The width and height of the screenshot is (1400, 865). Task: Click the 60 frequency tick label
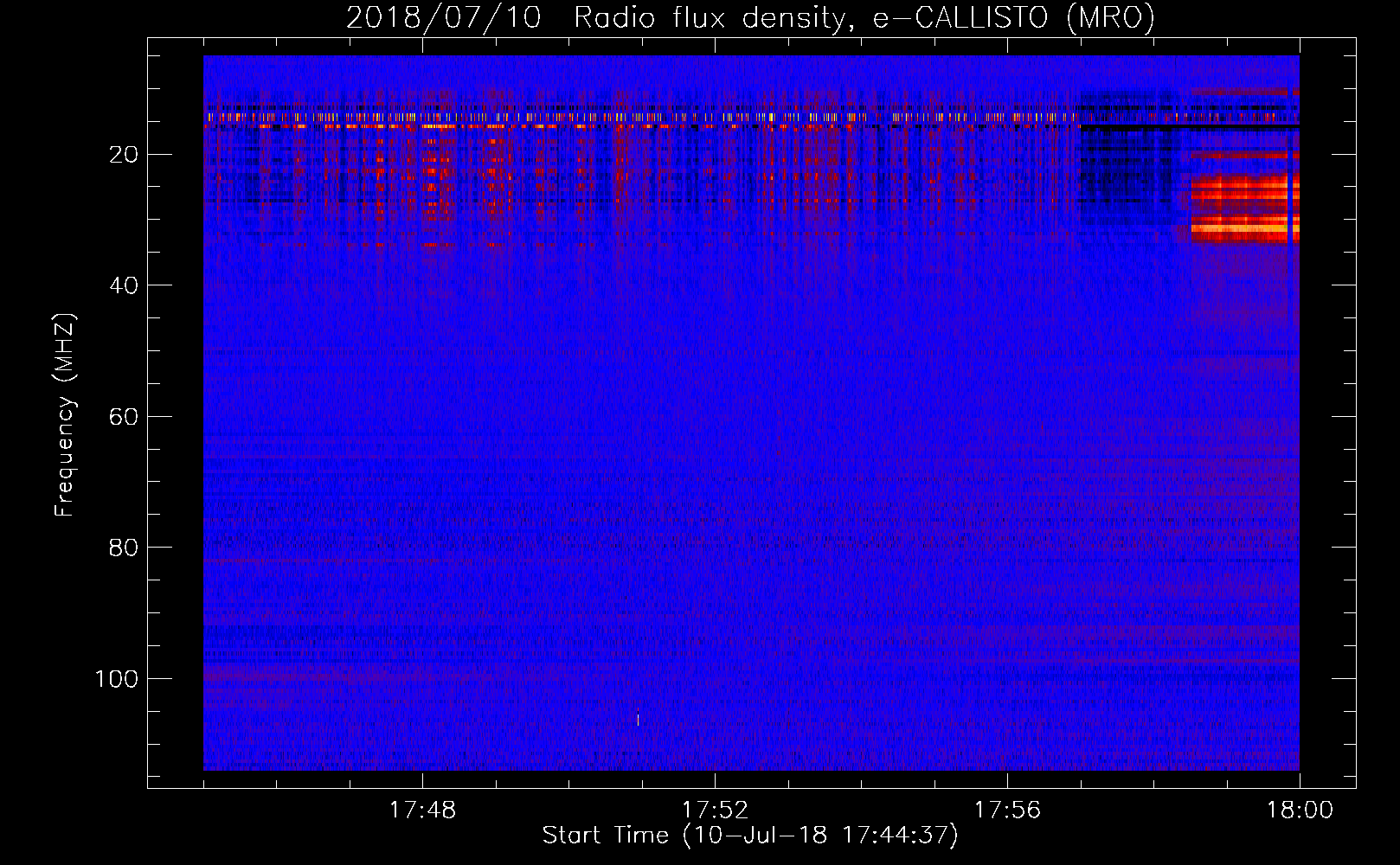click(x=124, y=417)
